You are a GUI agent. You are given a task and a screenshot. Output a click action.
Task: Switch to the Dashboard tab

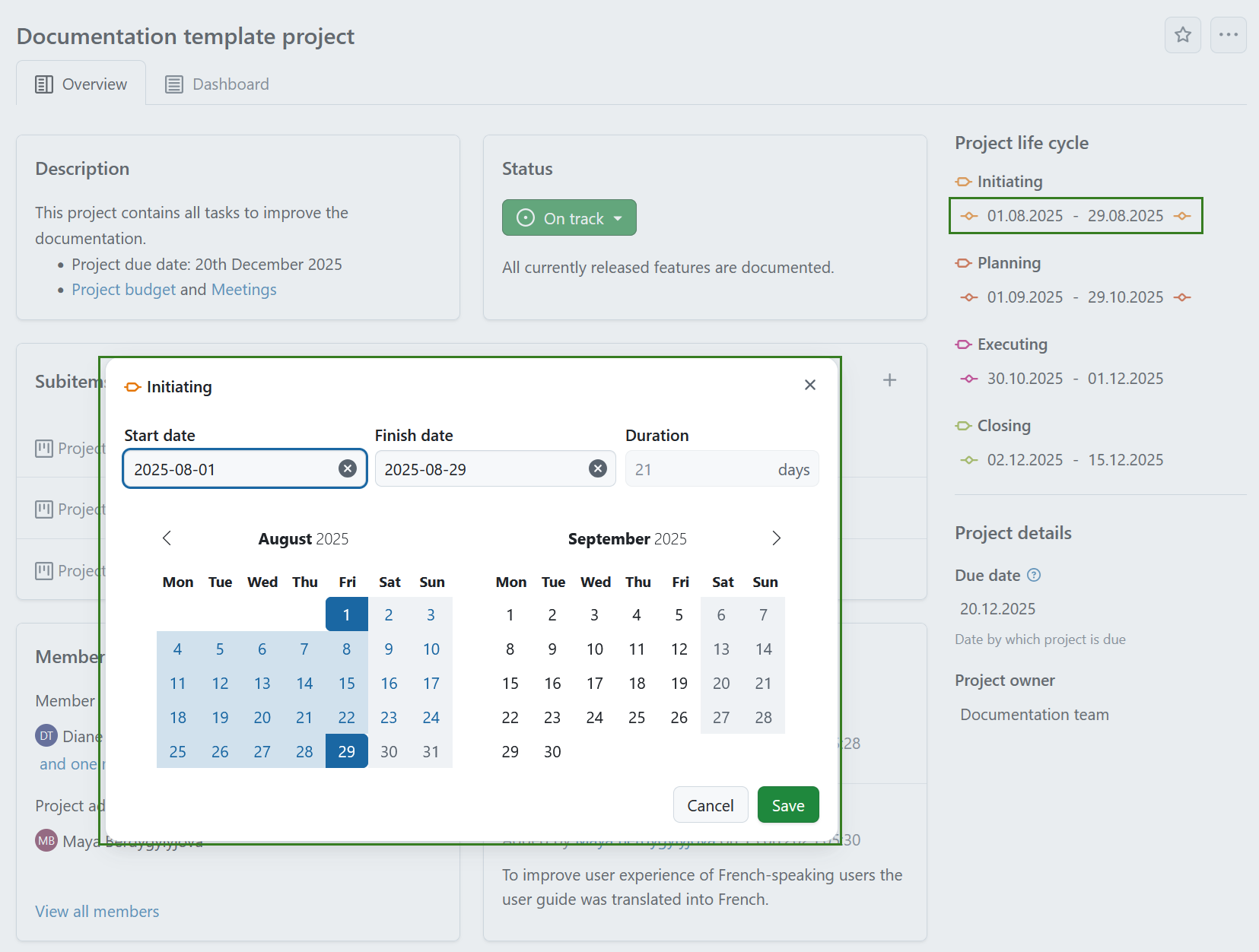point(217,84)
